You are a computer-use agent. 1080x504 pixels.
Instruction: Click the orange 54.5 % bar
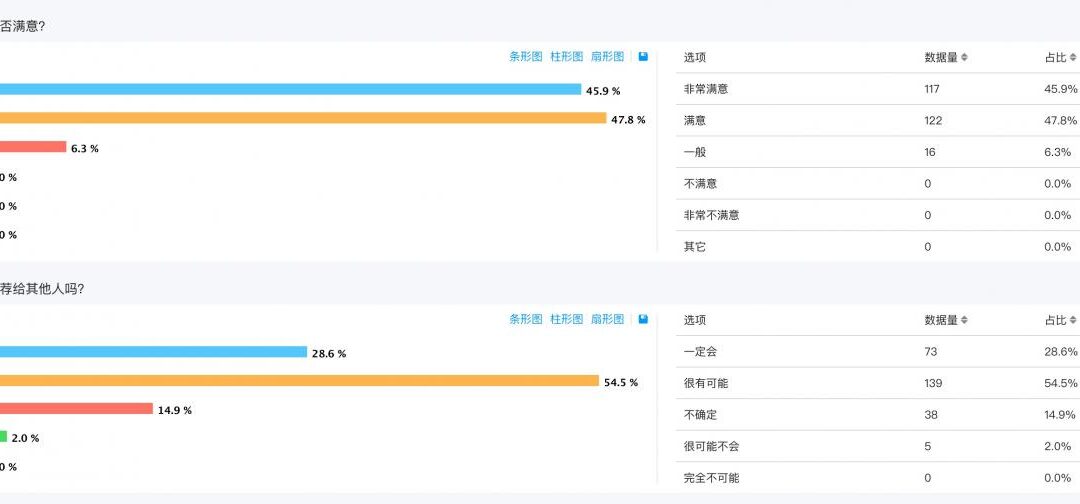click(300, 381)
